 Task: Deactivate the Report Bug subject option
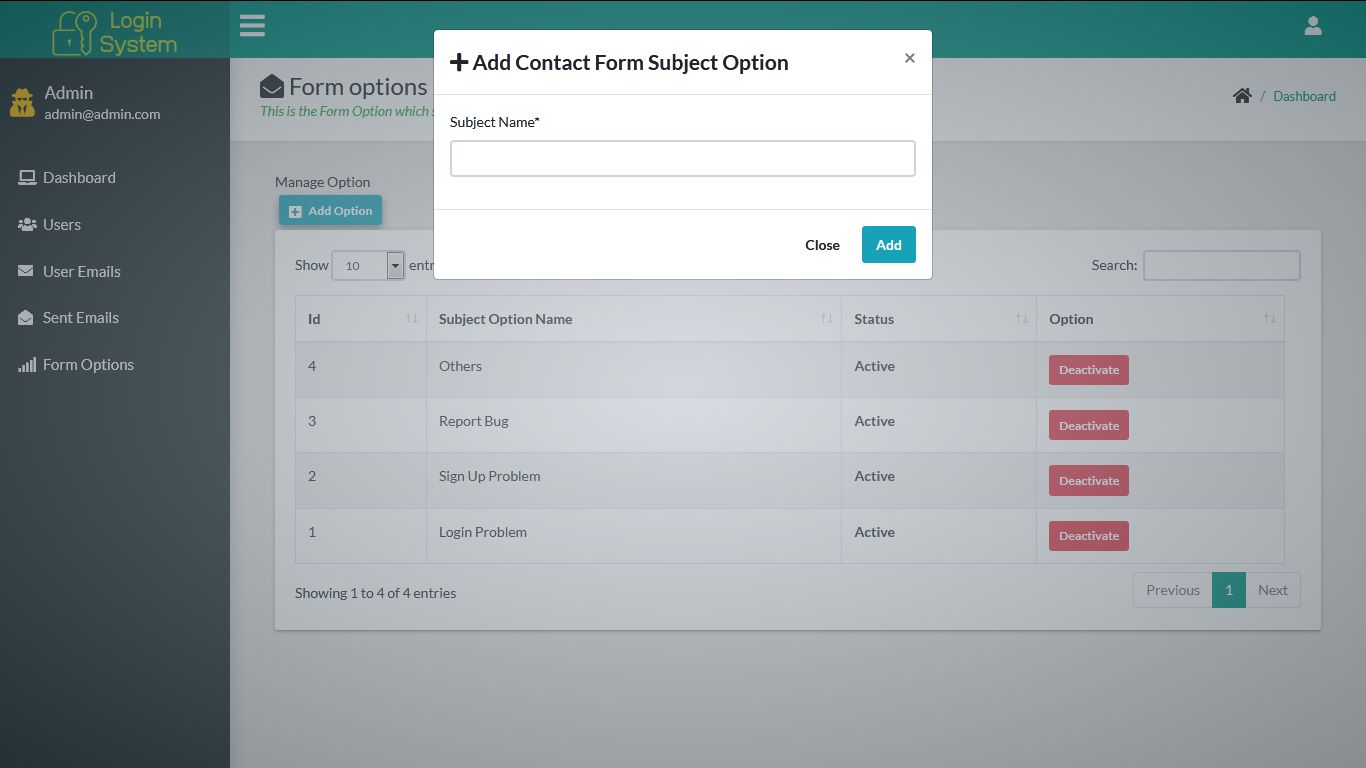pyautogui.click(x=1088, y=424)
